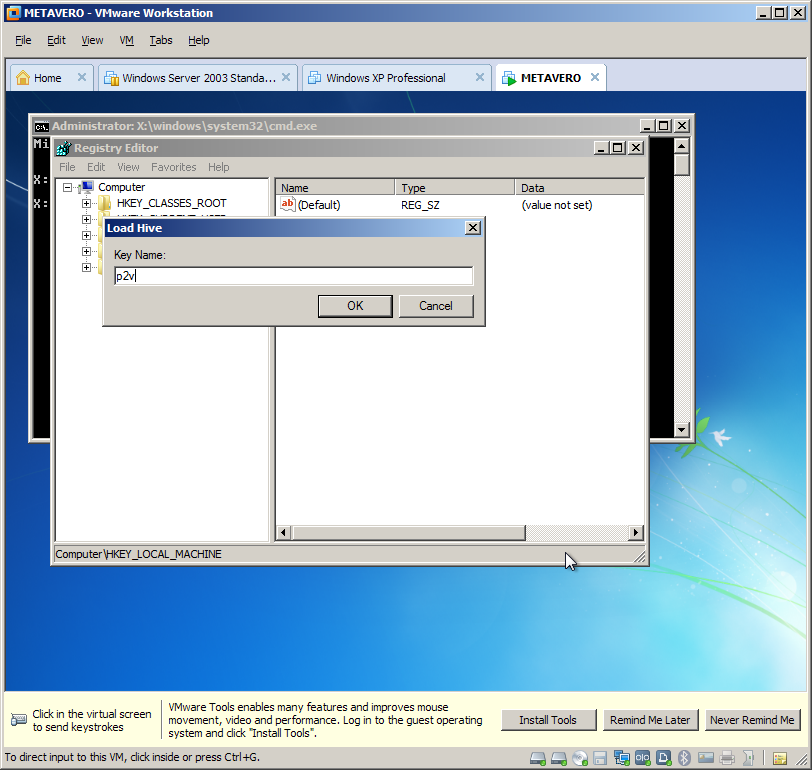Click the "(value not set)" data cell
812x770 pixels.
(557, 205)
